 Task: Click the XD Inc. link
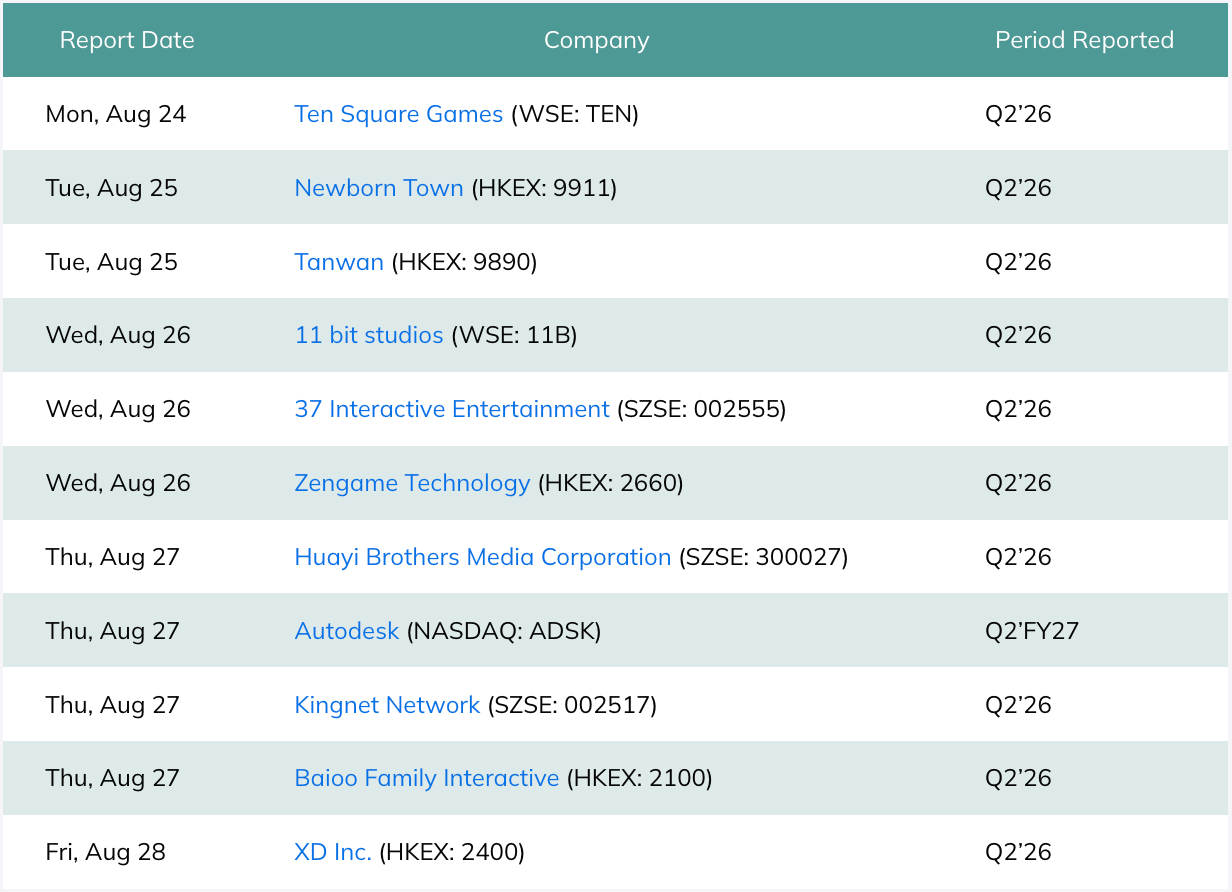(333, 852)
